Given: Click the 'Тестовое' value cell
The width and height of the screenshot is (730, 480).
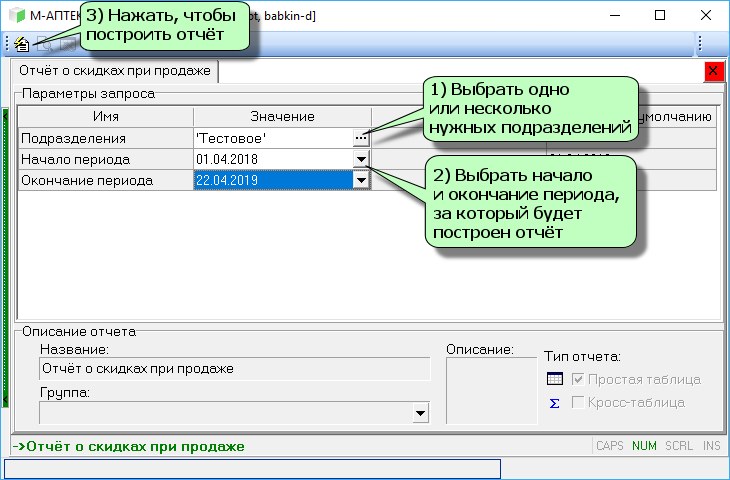Looking at the screenshot, I should click(x=273, y=138).
